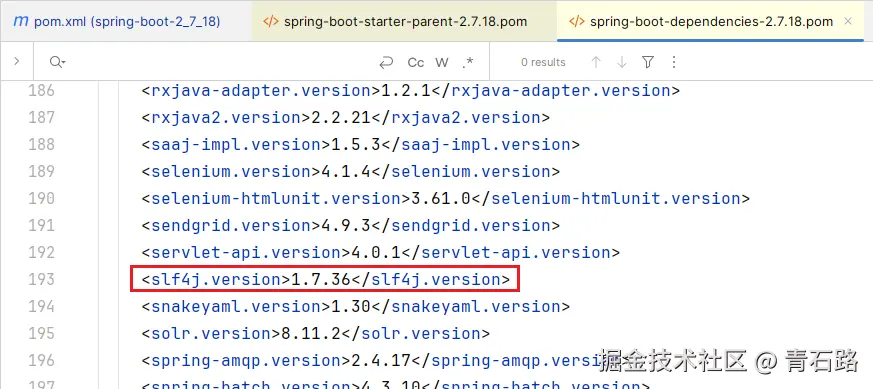The height and width of the screenshot is (389, 873).
Task: Open search history dropdown magnifier
Action: click(57, 62)
